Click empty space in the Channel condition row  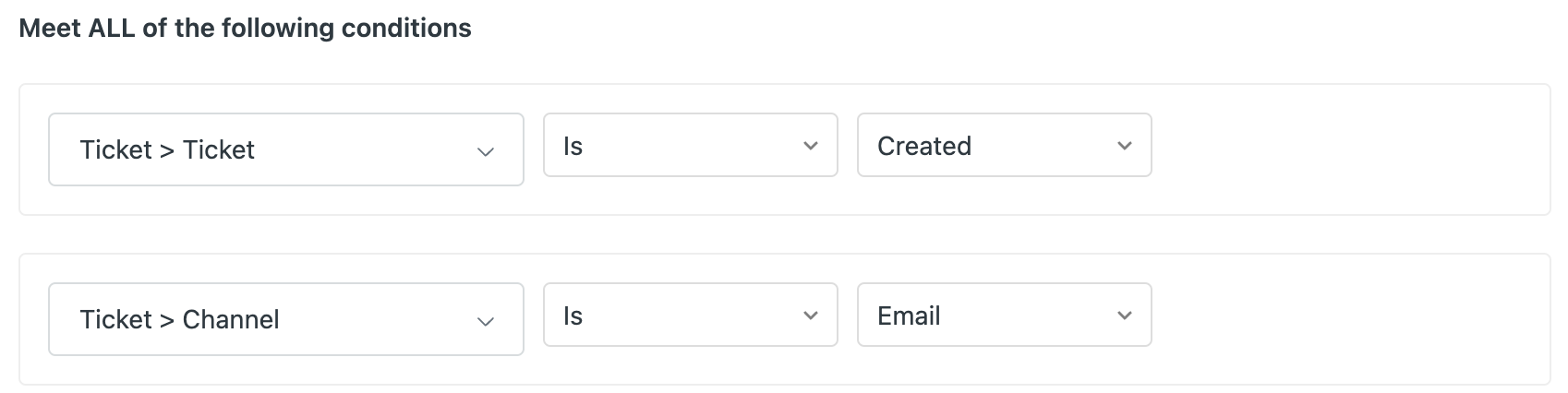click(x=1348, y=319)
